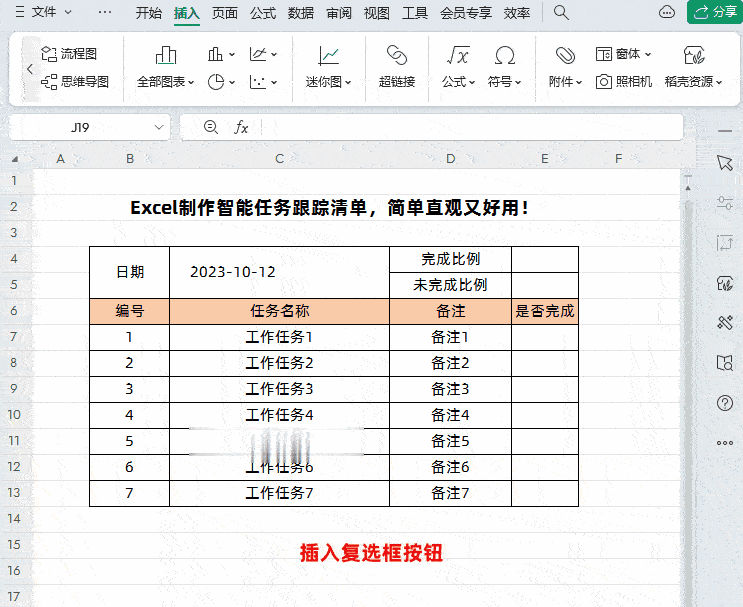The image size is (743, 607).
Task: Click the 任务名称 header cell
Action: pyautogui.click(x=280, y=311)
